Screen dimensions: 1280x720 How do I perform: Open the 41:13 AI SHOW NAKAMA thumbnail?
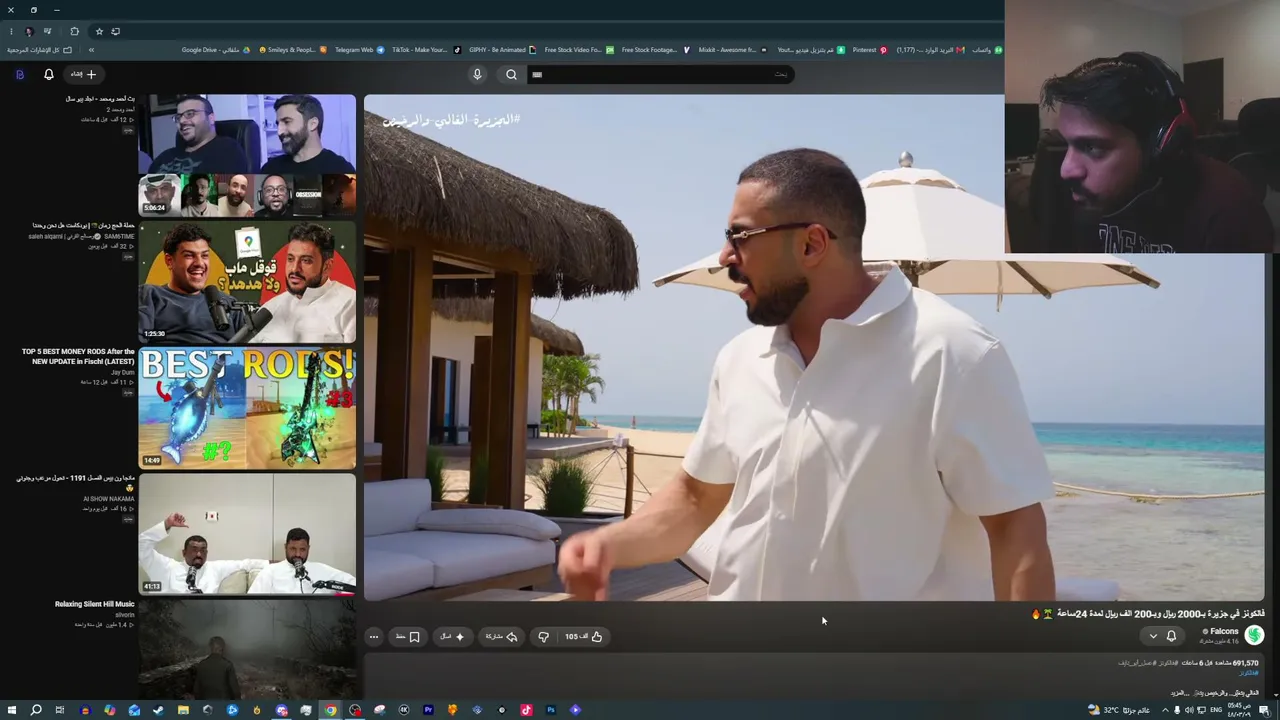(x=247, y=534)
